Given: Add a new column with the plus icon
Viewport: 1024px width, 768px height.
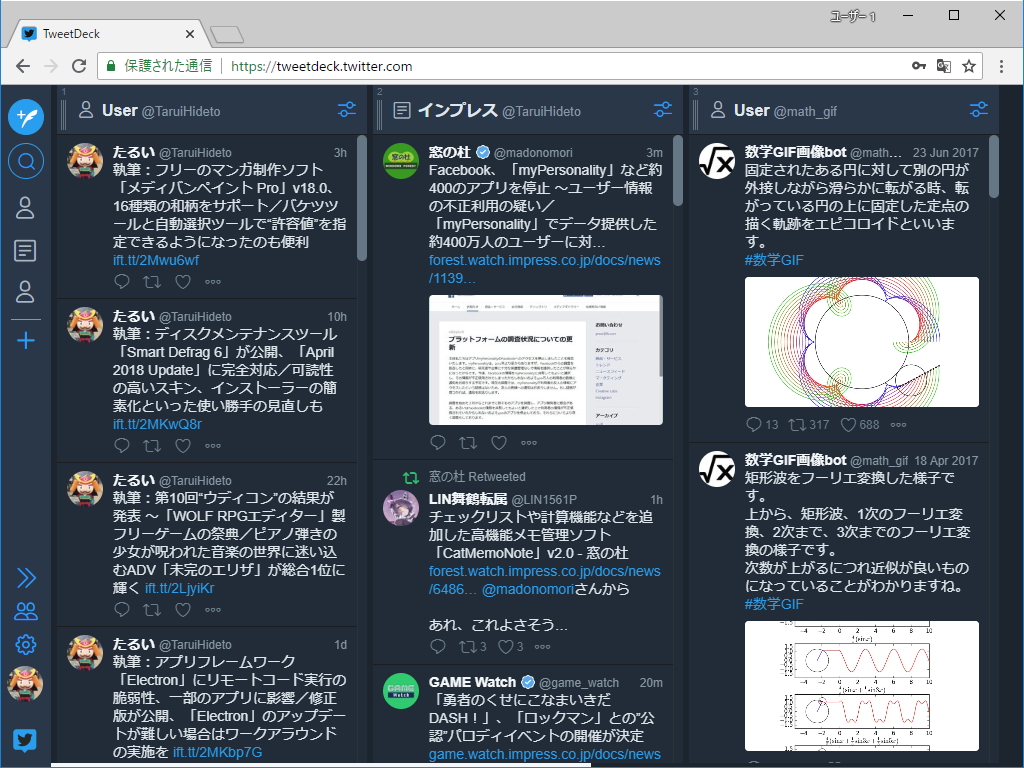Looking at the screenshot, I should 26,338.
